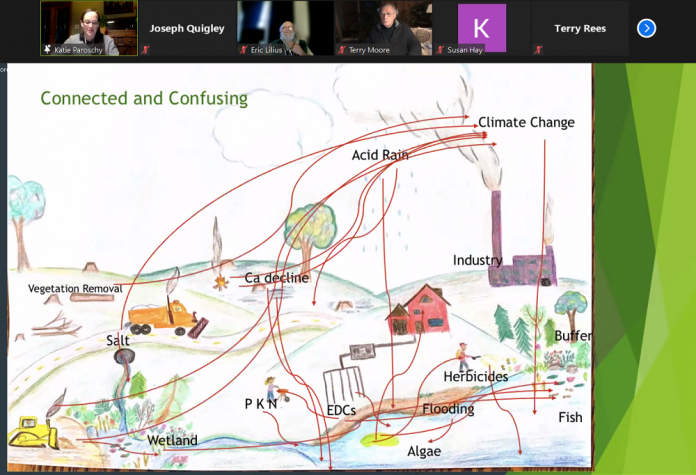Click the 'Wetland' label on slide
Image resolution: width=696 pixels, height=475 pixels.
pos(172,440)
